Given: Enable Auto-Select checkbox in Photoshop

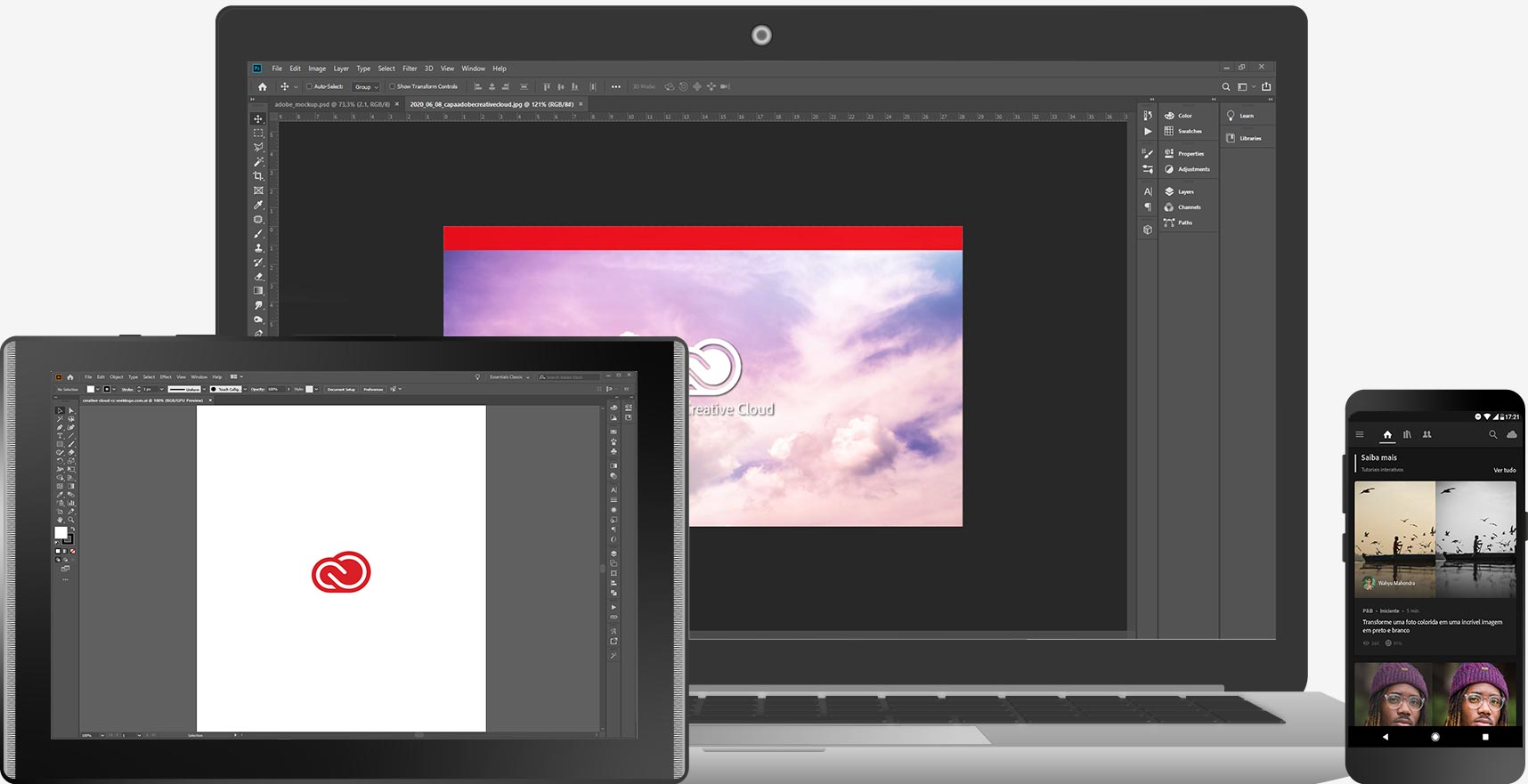Looking at the screenshot, I should pos(309,86).
